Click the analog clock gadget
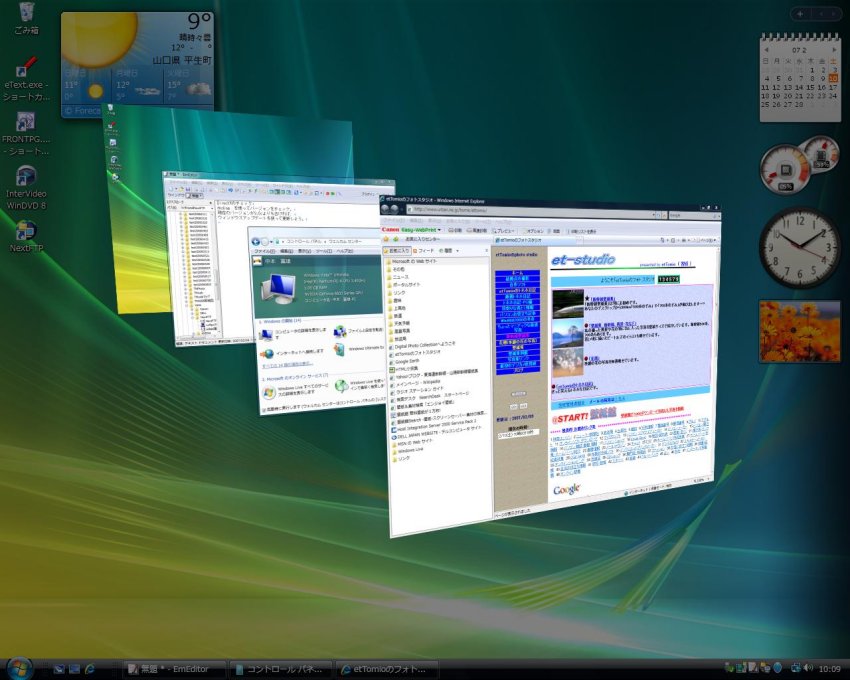Image resolution: width=850 pixels, height=680 pixels. (800, 248)
